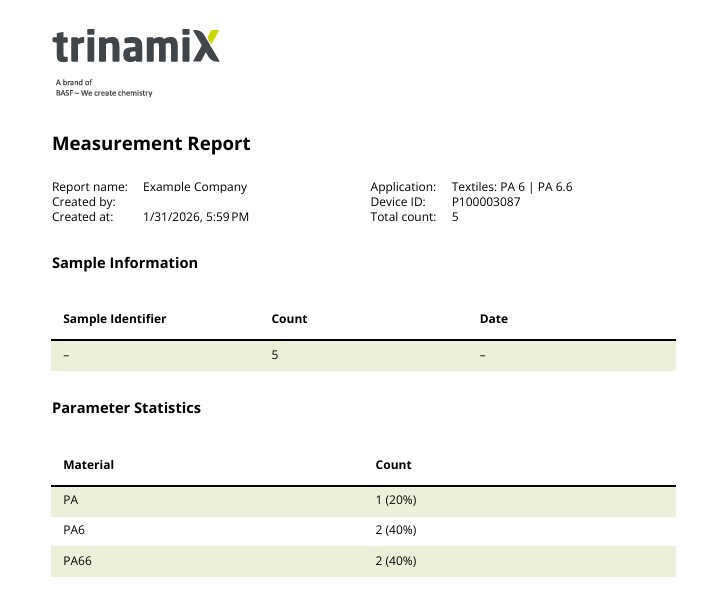Click the Date column header

[x=493, y=319]
